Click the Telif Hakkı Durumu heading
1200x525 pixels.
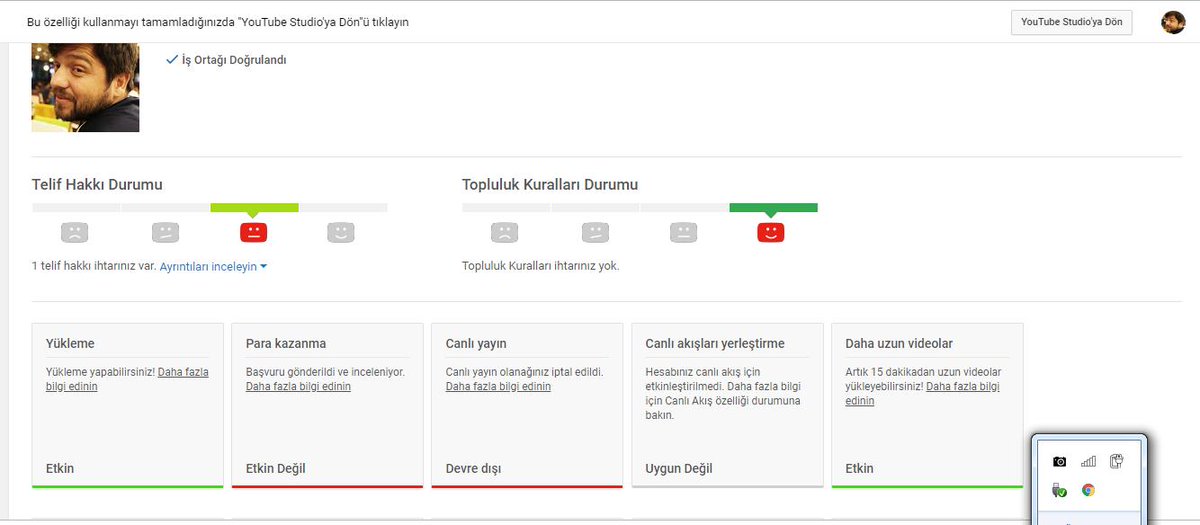(x=97, y=184)
